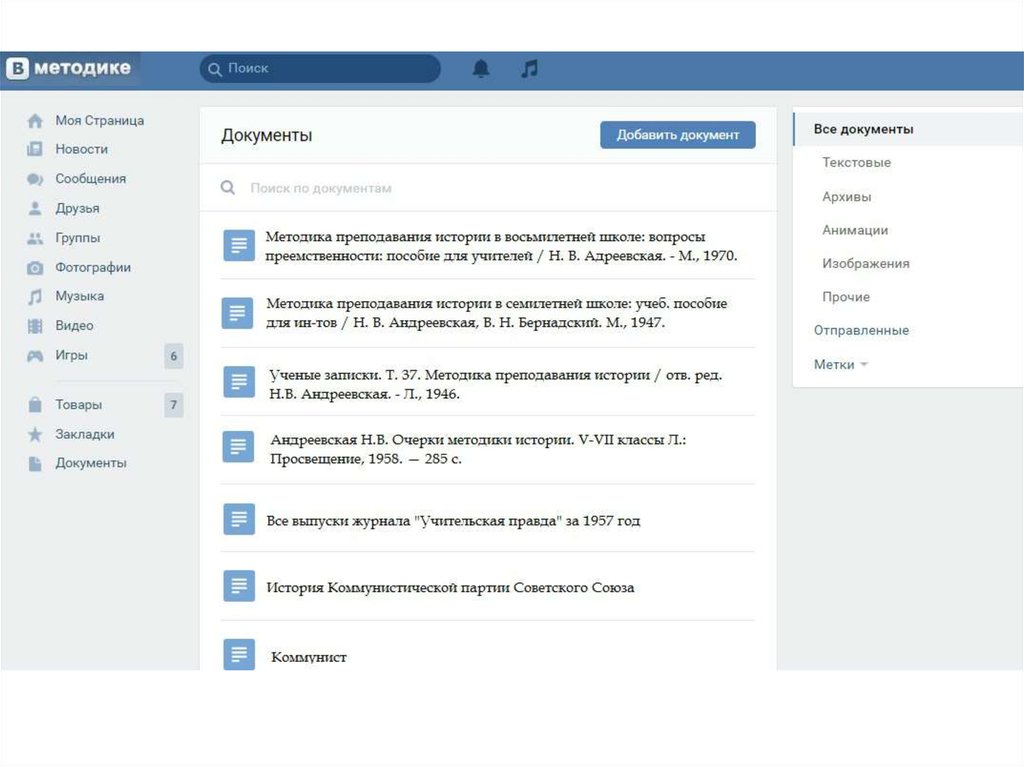1024x767 pixels.
Task: Open Друзья in sidebar
Action: pos(77,208)
